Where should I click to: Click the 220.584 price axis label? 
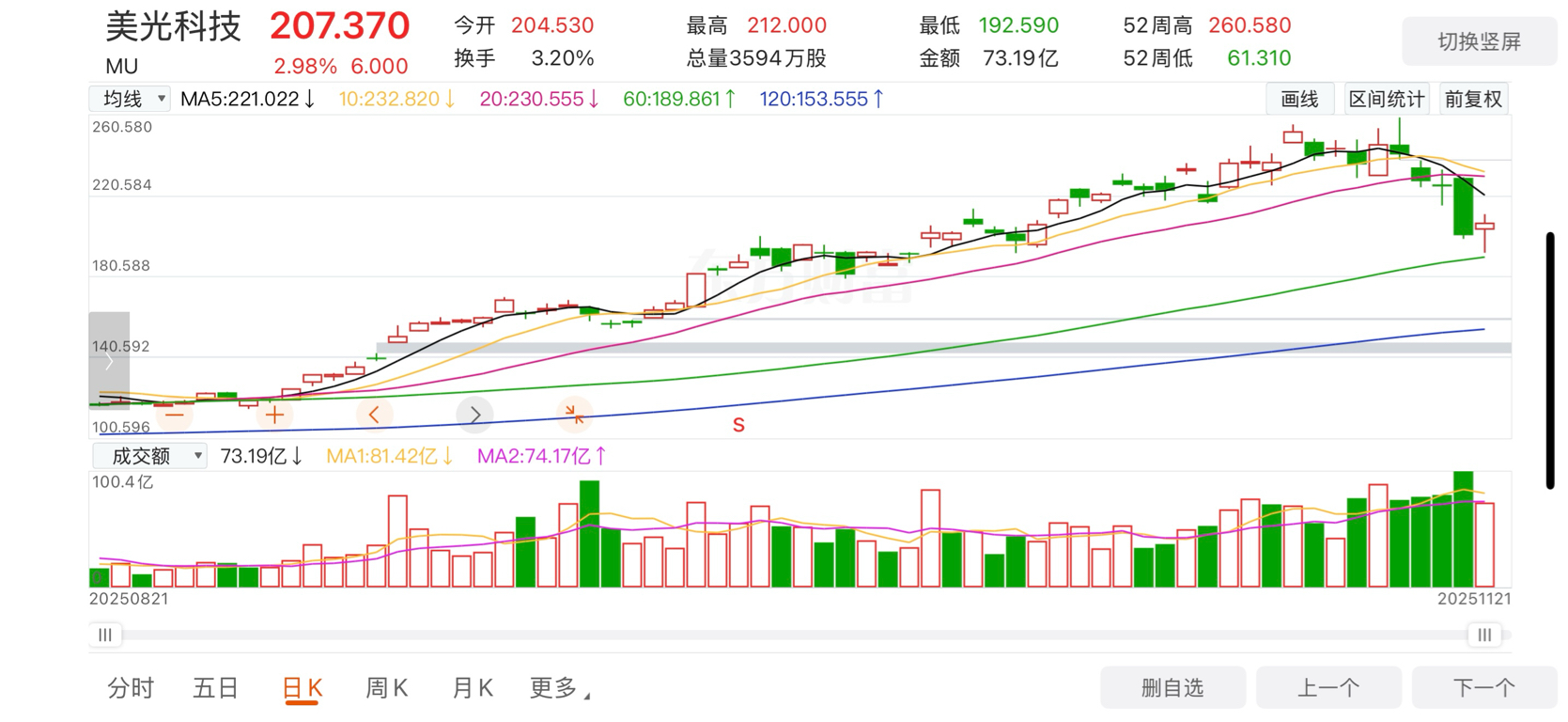pyautogui.click(x=122, y=185)
